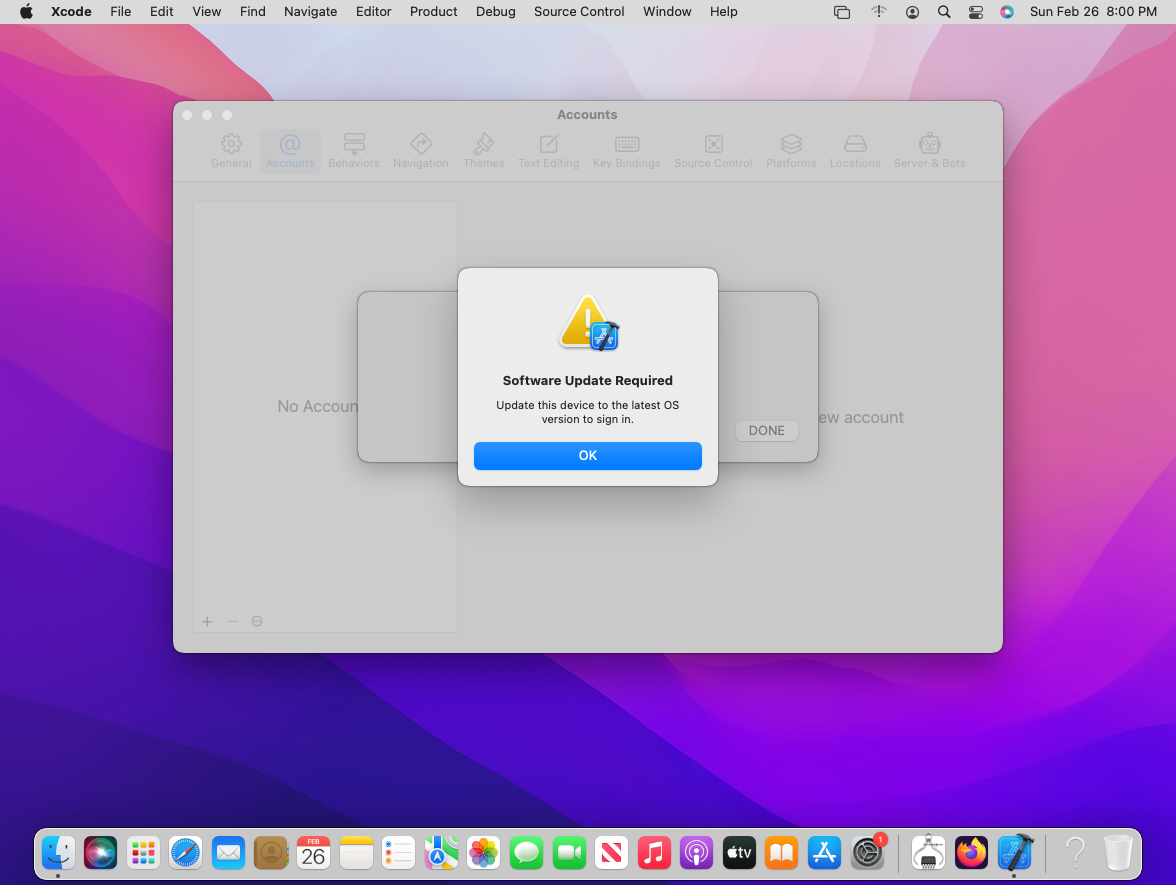Open the General preferences tab
The width and height of the screenshot is (1176, 885).
(231, 152)
